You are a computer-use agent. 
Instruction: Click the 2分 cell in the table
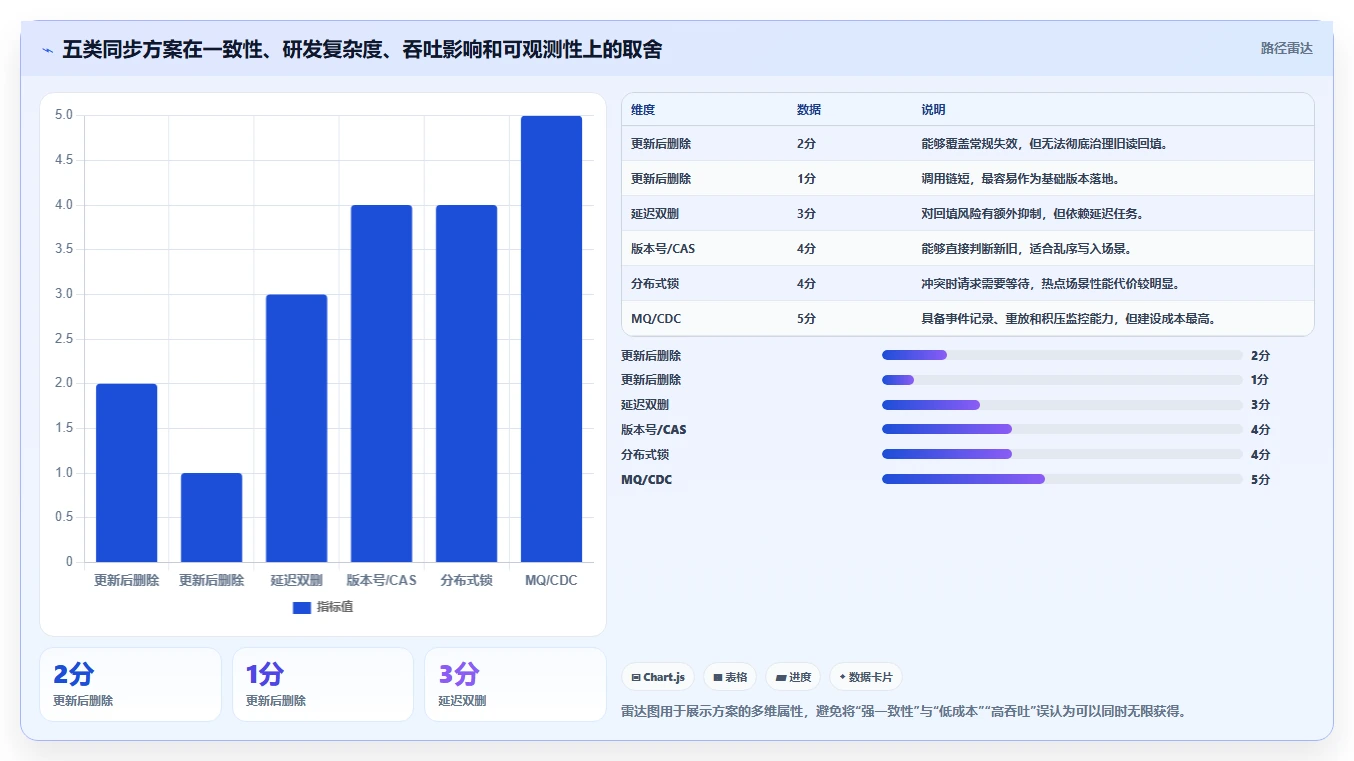pos(806,144)
